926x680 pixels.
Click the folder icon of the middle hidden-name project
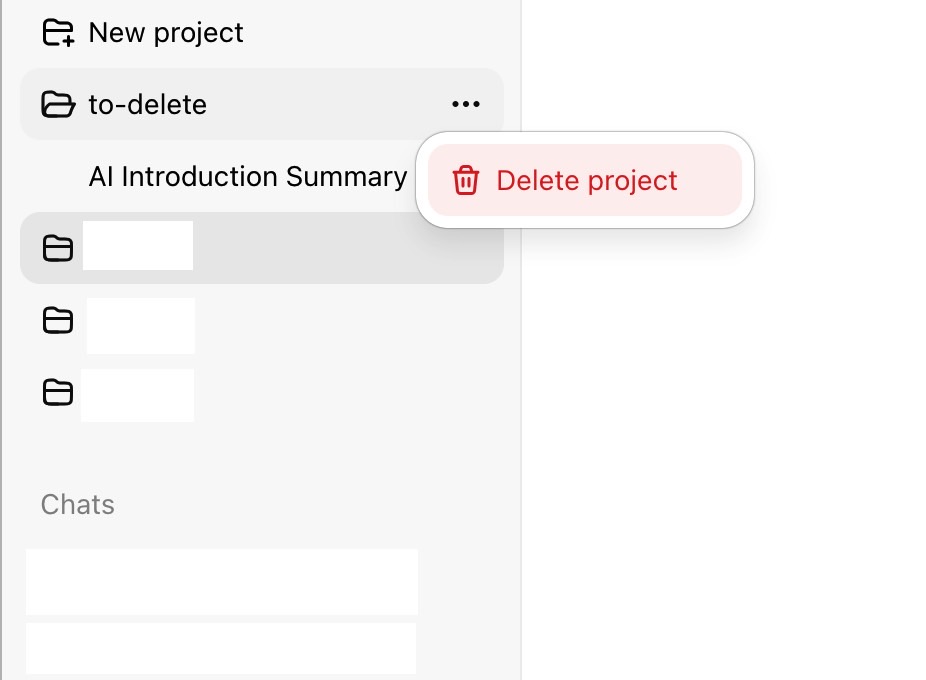[x=58, y=321]
